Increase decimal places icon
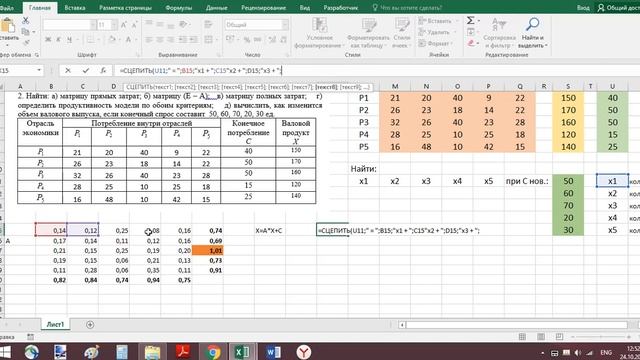Viewport: 640px width, 360px height. click(272, 39)
